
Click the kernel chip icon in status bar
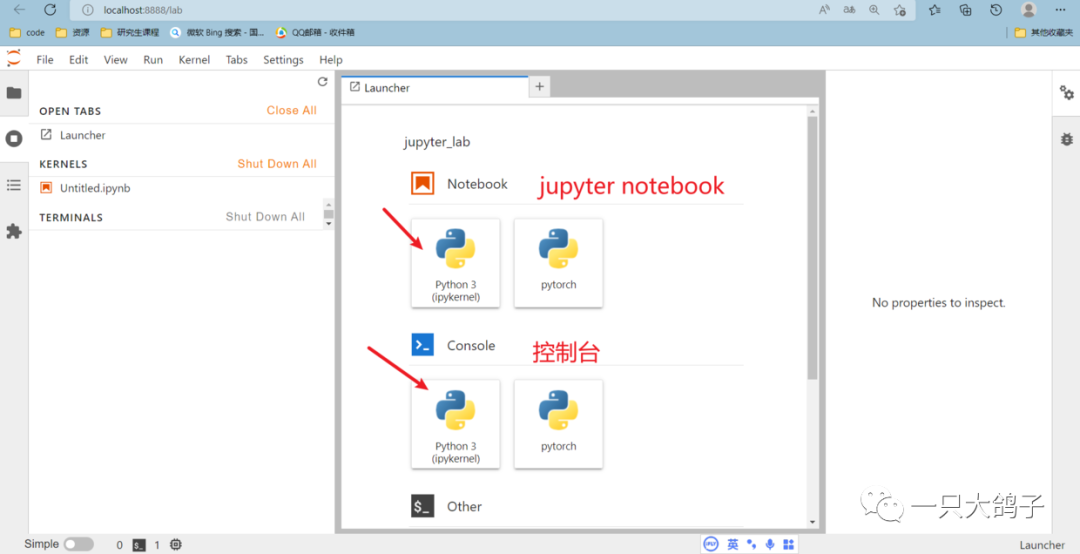click(x=176, y=544)
